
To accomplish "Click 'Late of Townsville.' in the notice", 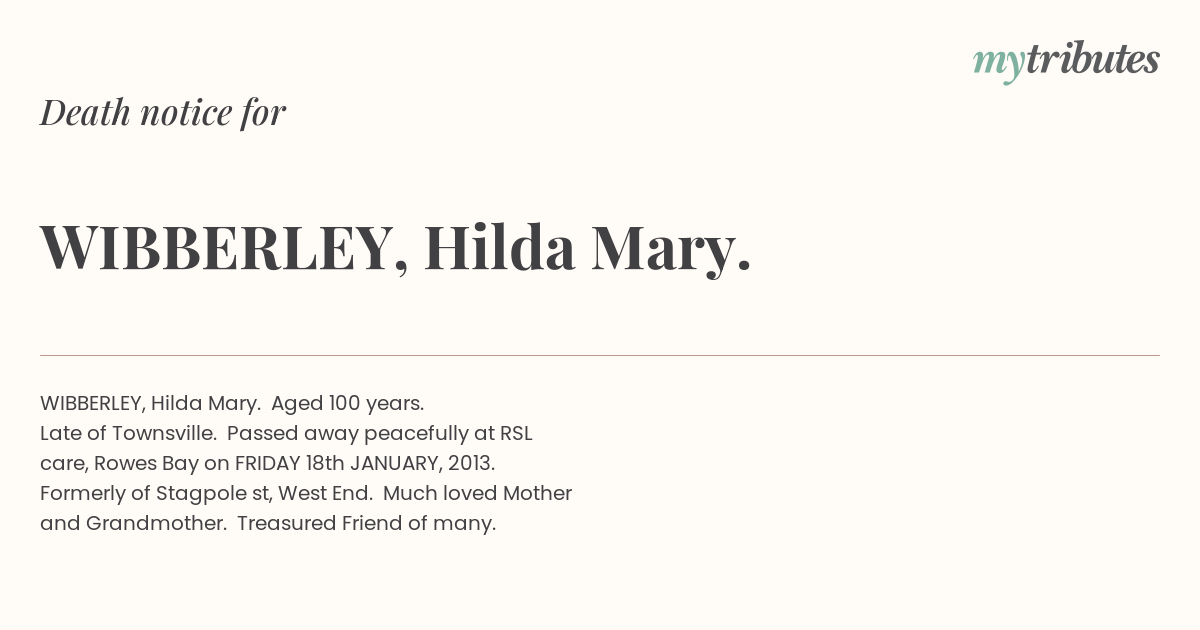I will [x=129, y=433].
